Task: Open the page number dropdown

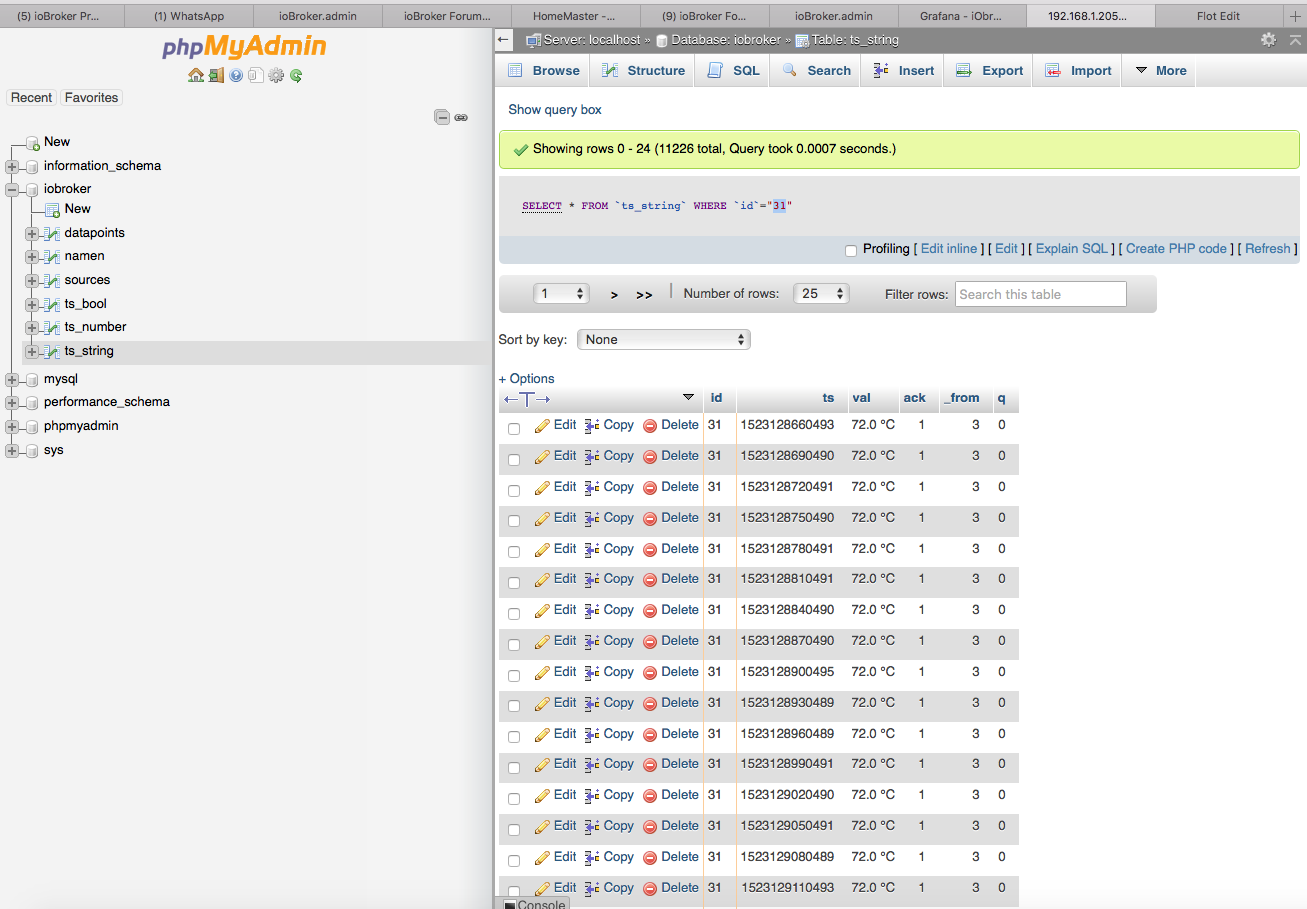Action: pyautogui.click(x=562, y=294)
